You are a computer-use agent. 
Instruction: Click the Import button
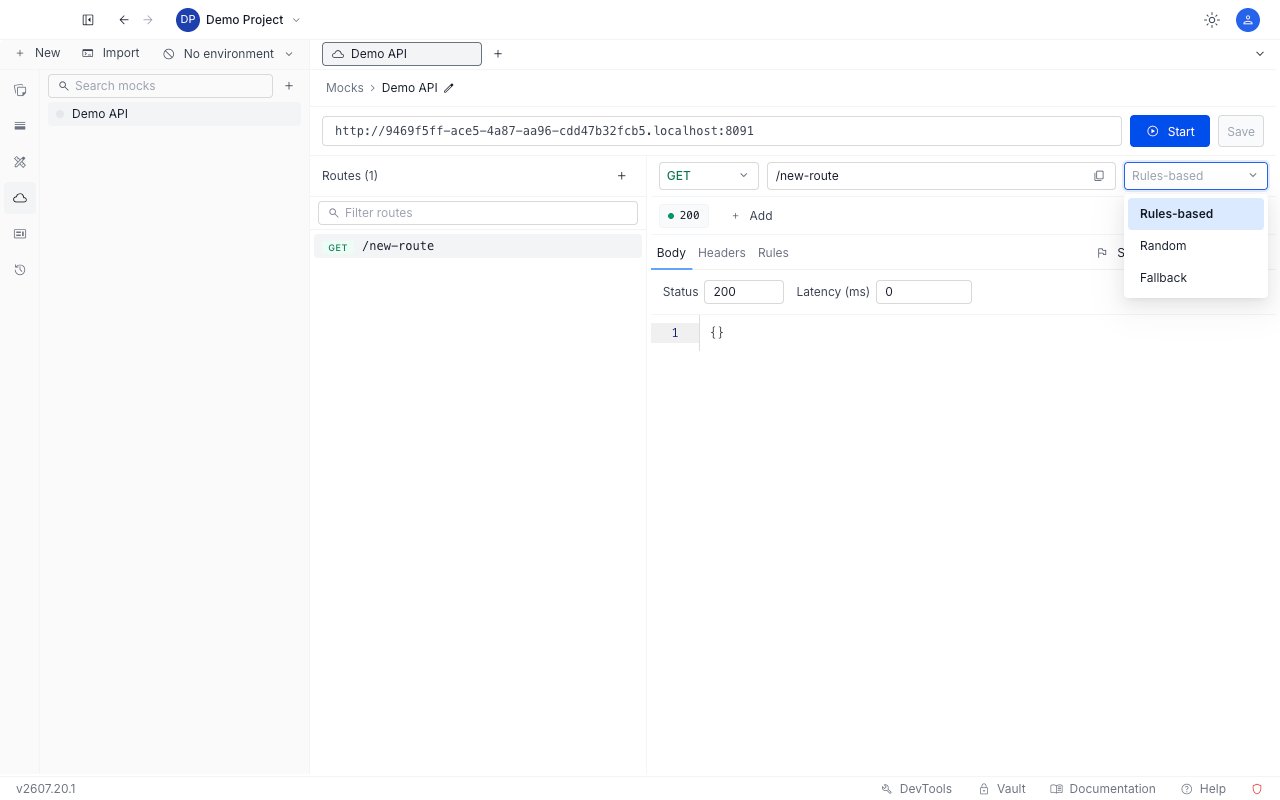click(111, 53)
